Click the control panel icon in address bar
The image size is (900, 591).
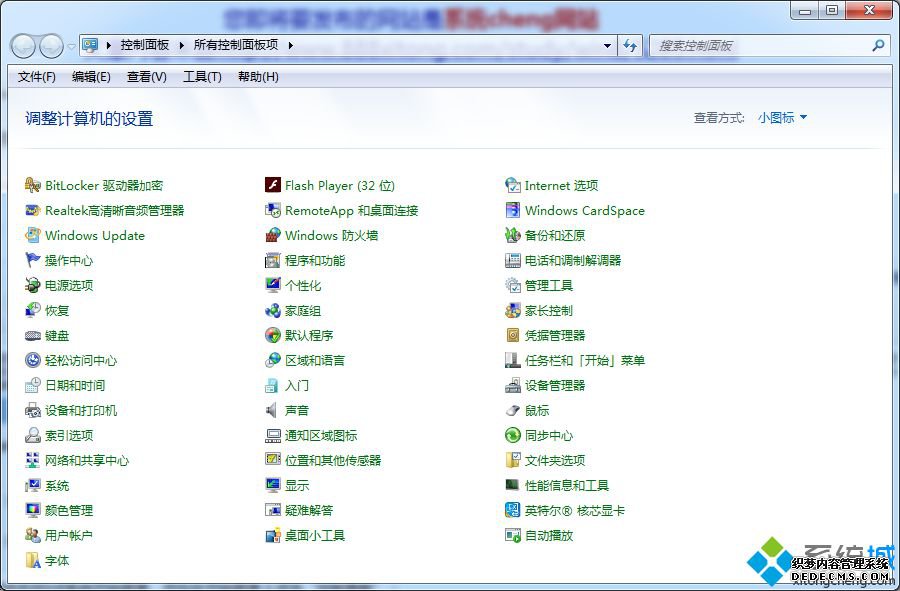coord(90,45)
